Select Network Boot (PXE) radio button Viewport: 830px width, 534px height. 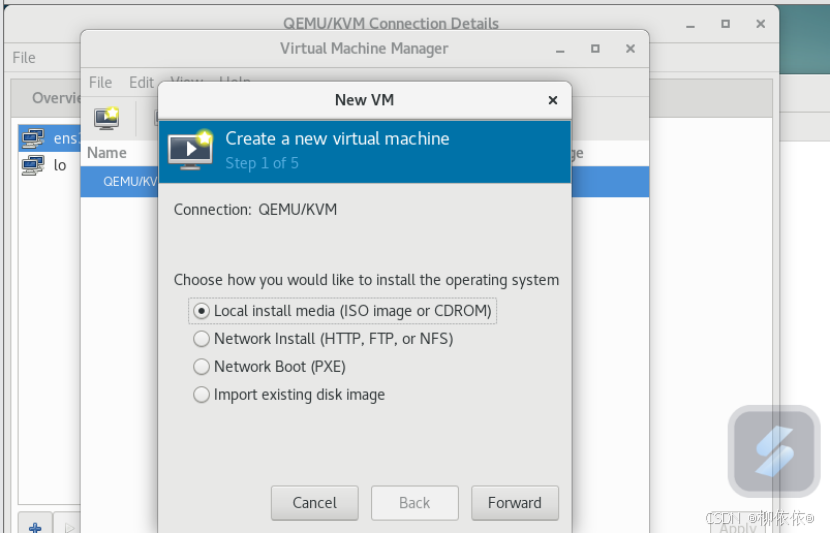[x=202, y=367]
